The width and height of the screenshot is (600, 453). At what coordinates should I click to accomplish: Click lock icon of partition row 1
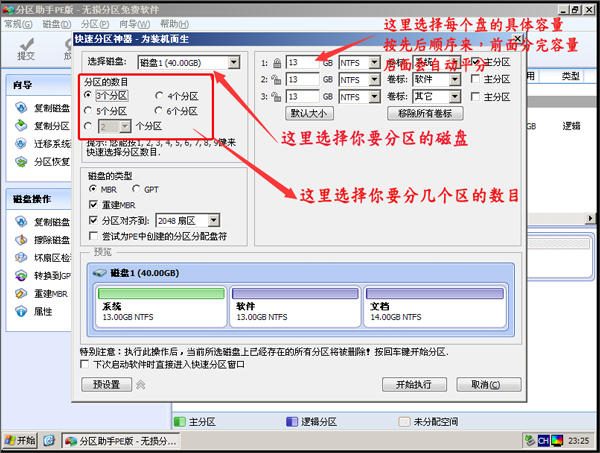click(277, 63)
